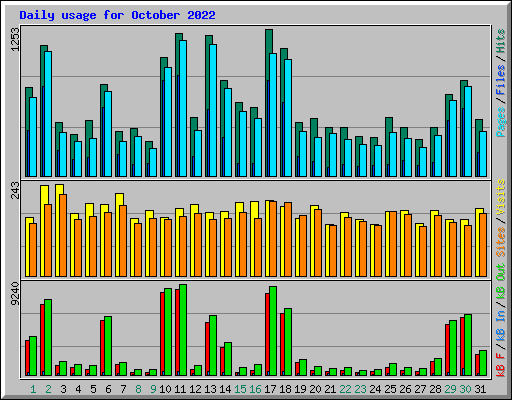Click day label 19 on x-axis
The width and height of the screenshot is (512, 400).
pos(300,389)
